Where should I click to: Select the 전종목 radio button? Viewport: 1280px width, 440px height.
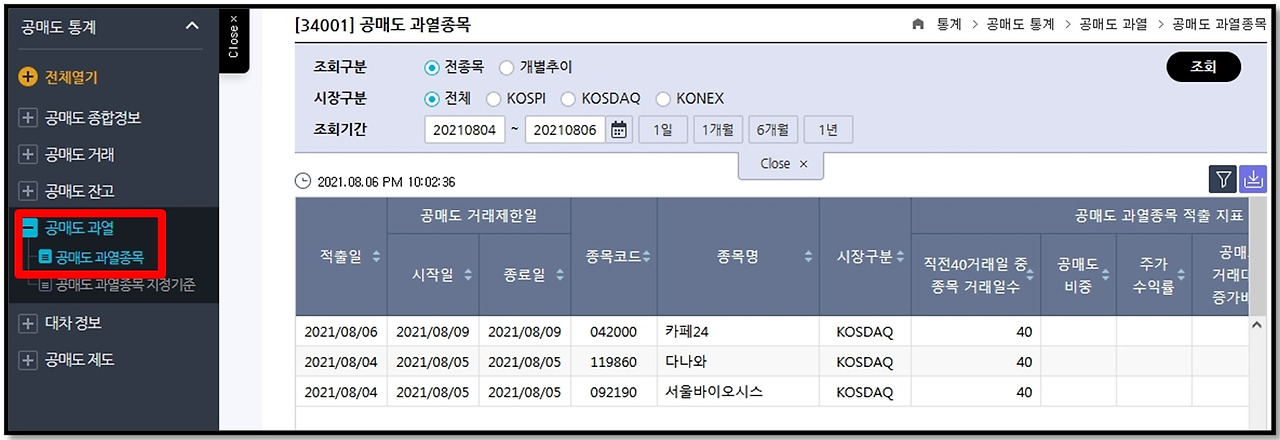coord(432,68)
